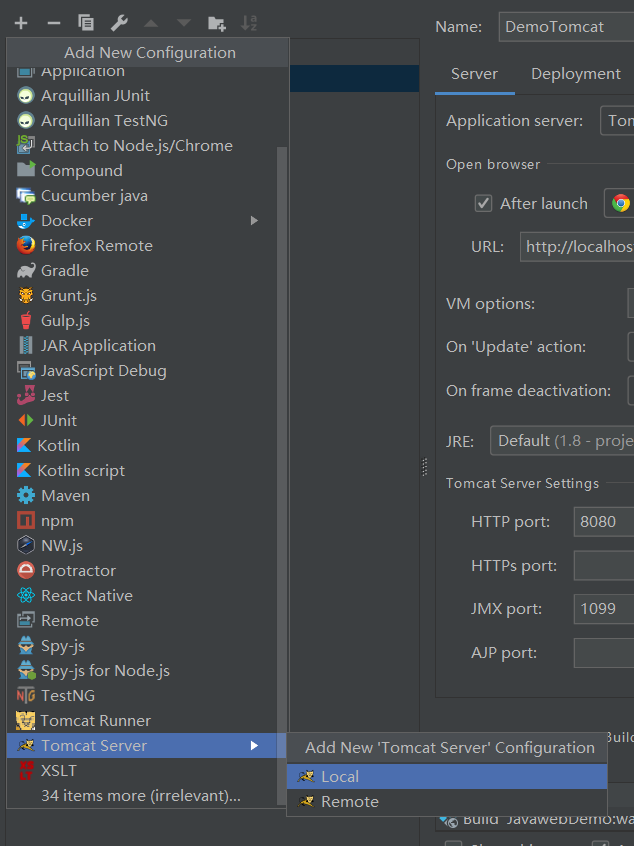
Task: Click the Name field containing DemoTomcat
Action: point(567,26)
